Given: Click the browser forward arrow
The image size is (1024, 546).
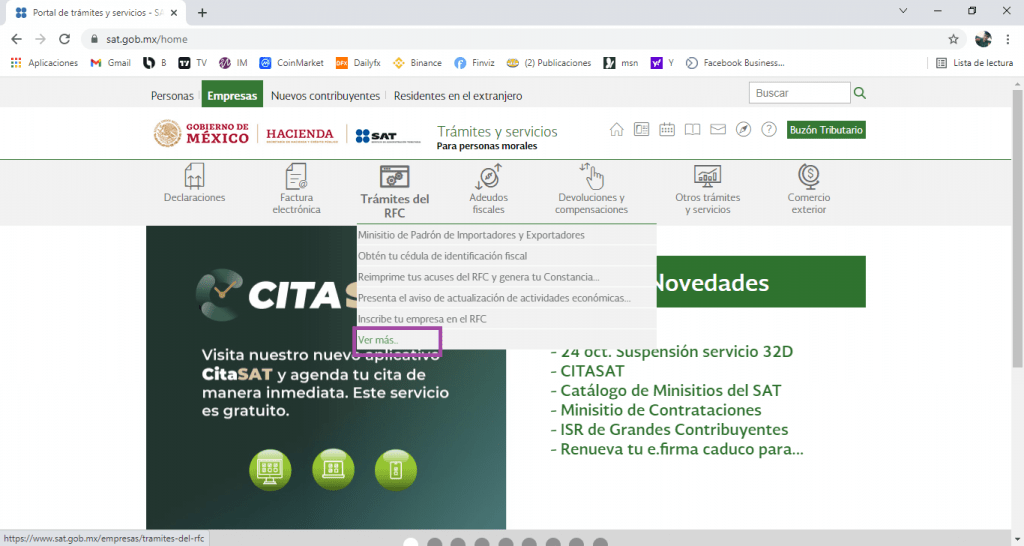Looking at the screenshot, I should tap(40, 39).
